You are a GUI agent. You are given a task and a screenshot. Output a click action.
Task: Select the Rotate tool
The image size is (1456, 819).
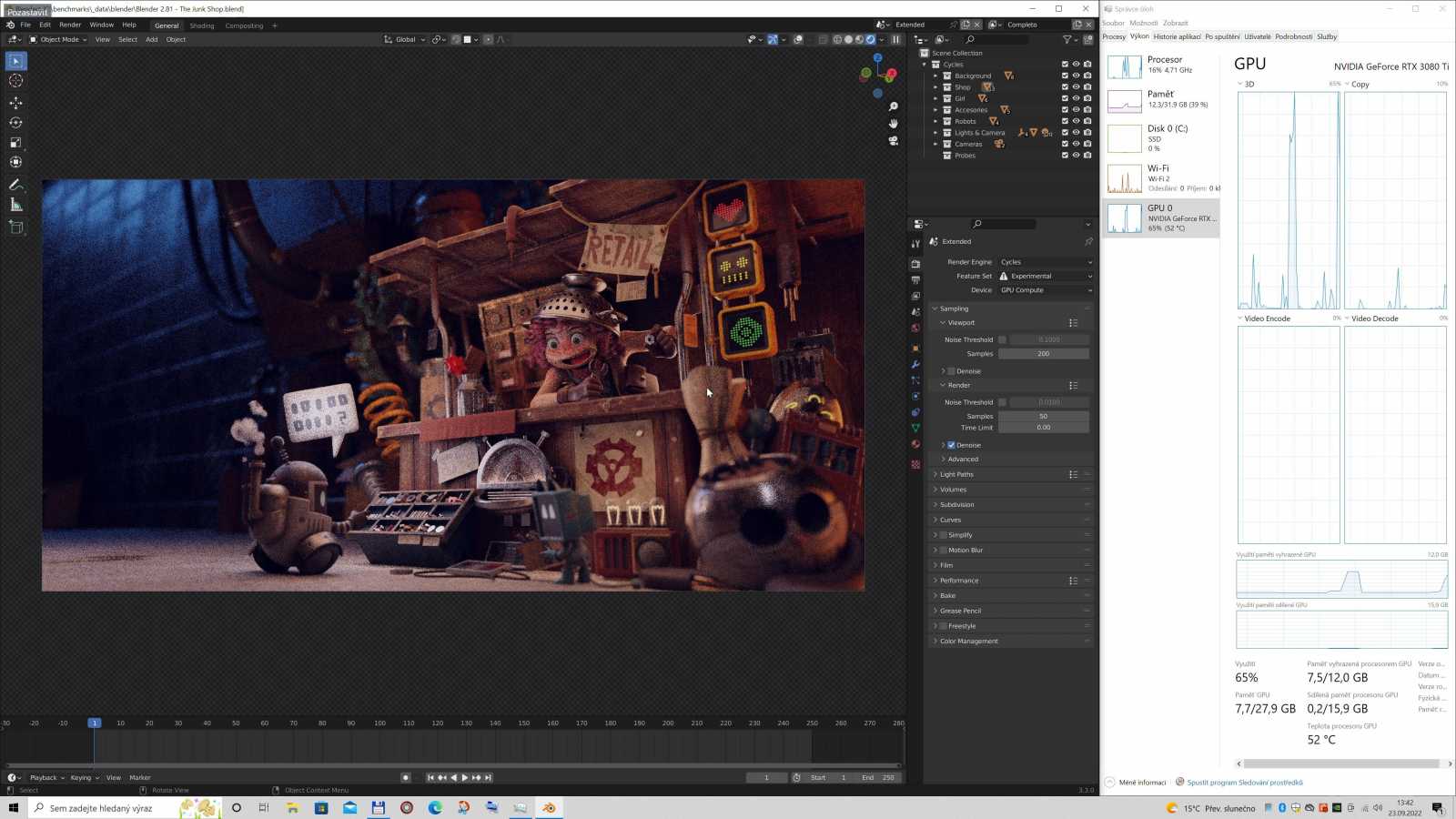coord(16,123)
